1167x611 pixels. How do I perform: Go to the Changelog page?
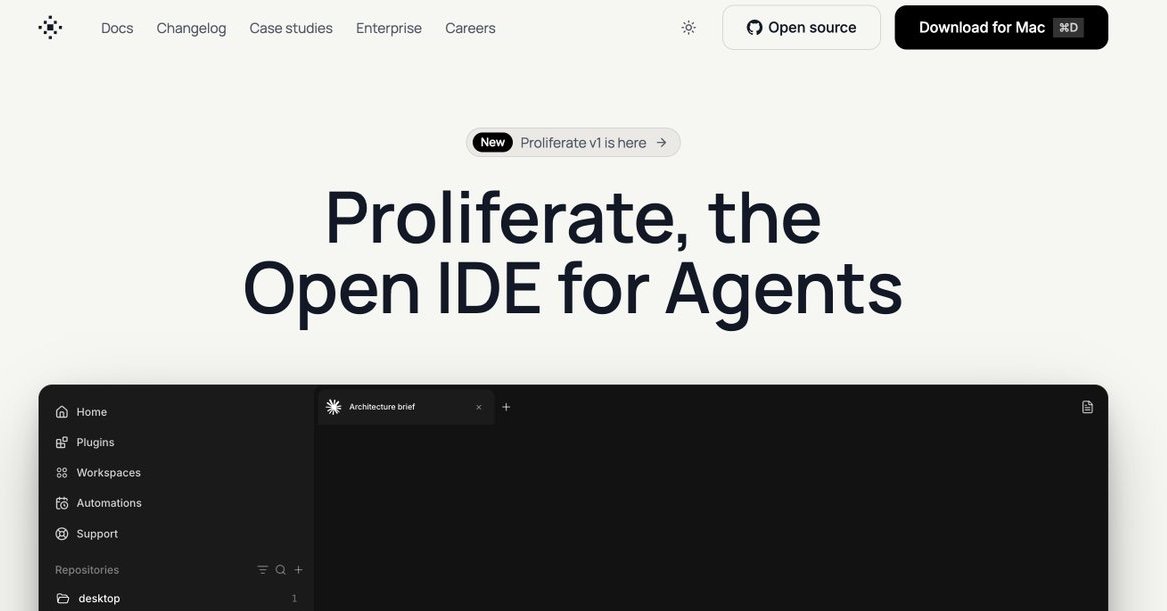click(x=191, y=28)
